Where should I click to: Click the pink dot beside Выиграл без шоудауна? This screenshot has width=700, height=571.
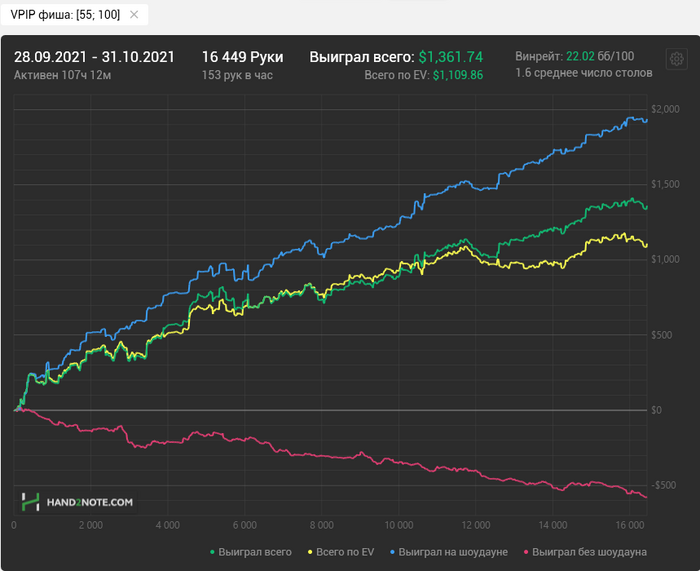[x=526, y=552]
